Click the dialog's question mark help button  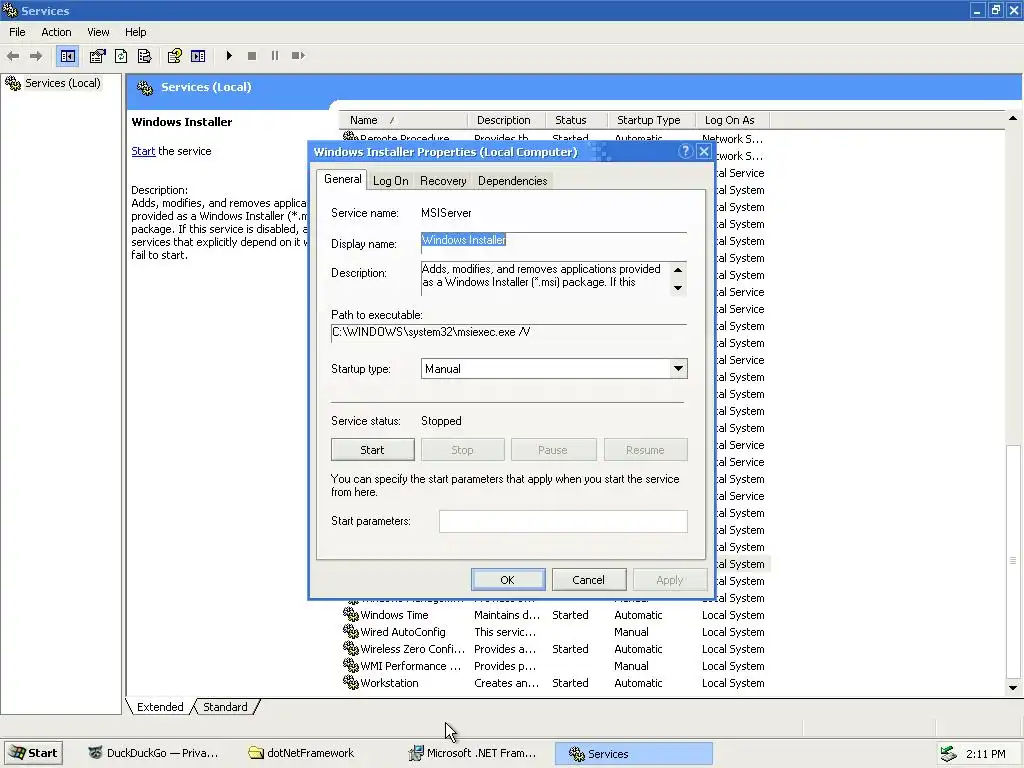point(684,152)
